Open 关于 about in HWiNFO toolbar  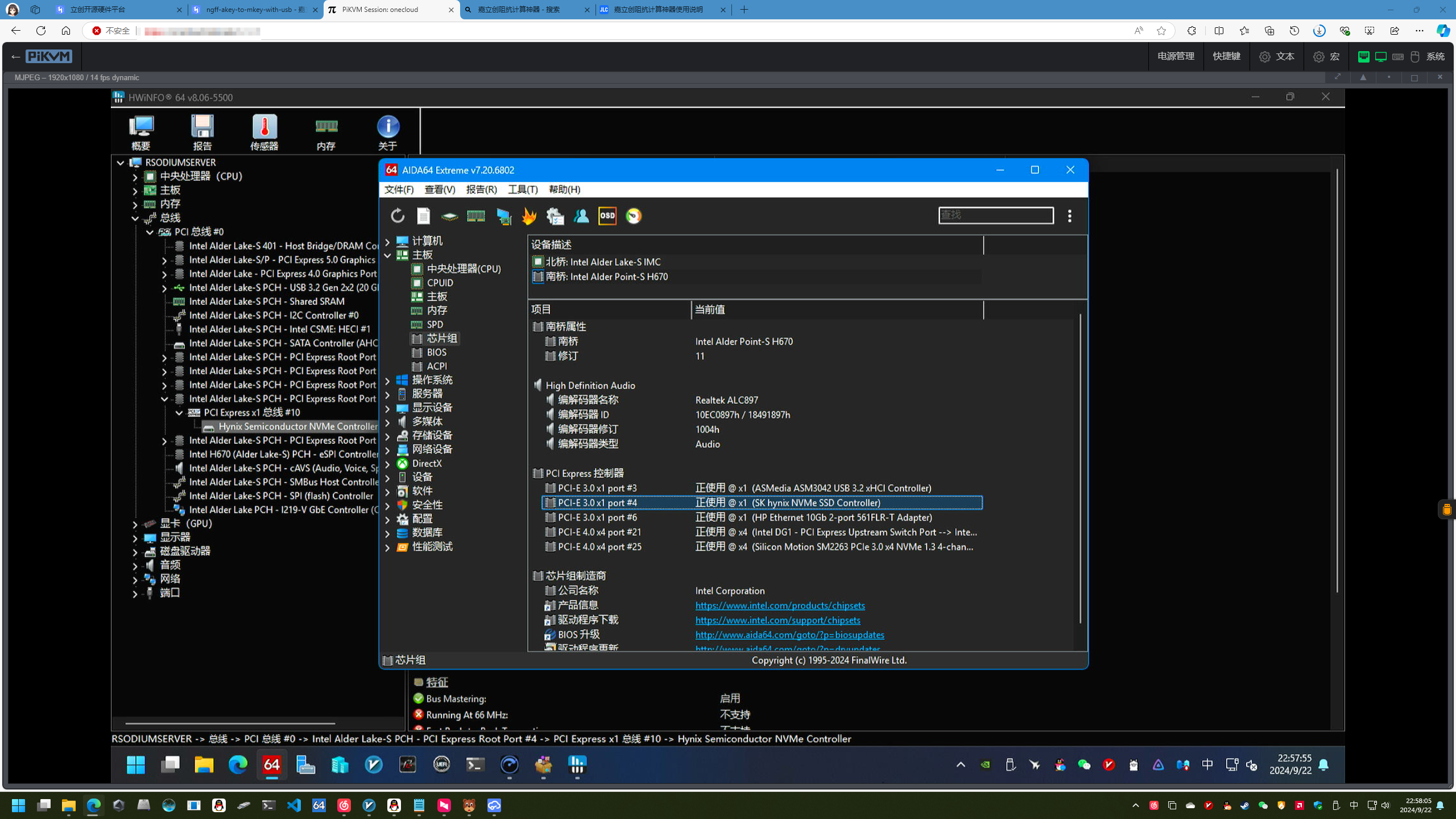pos(388,133)
